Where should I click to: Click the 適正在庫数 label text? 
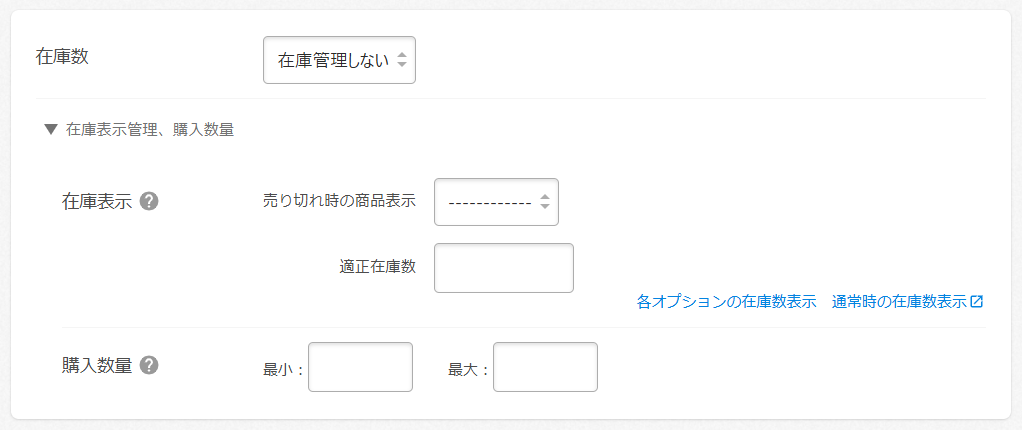[378, 266]
